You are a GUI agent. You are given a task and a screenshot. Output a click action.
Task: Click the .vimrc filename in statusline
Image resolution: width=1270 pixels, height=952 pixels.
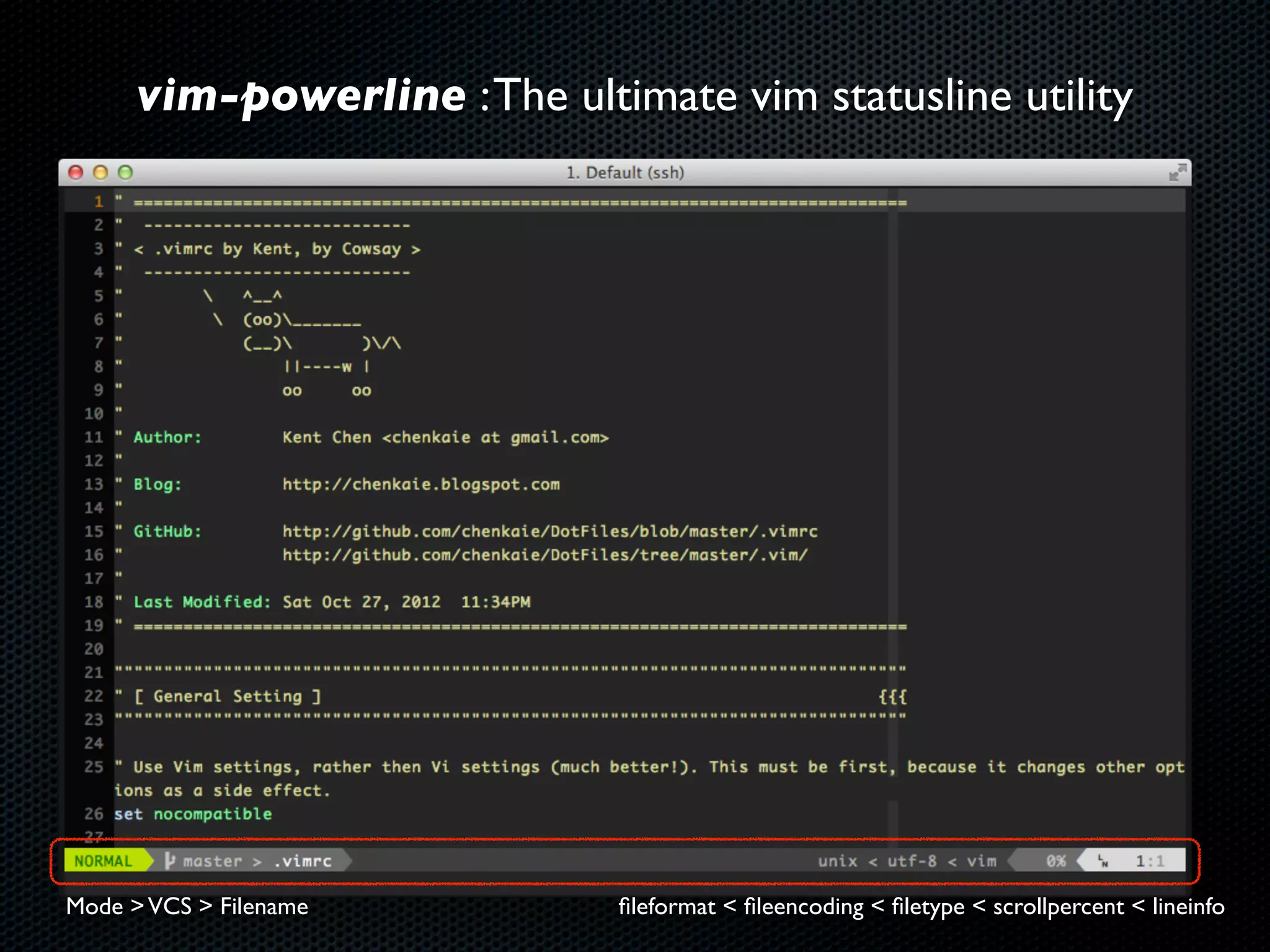(303, 861)
